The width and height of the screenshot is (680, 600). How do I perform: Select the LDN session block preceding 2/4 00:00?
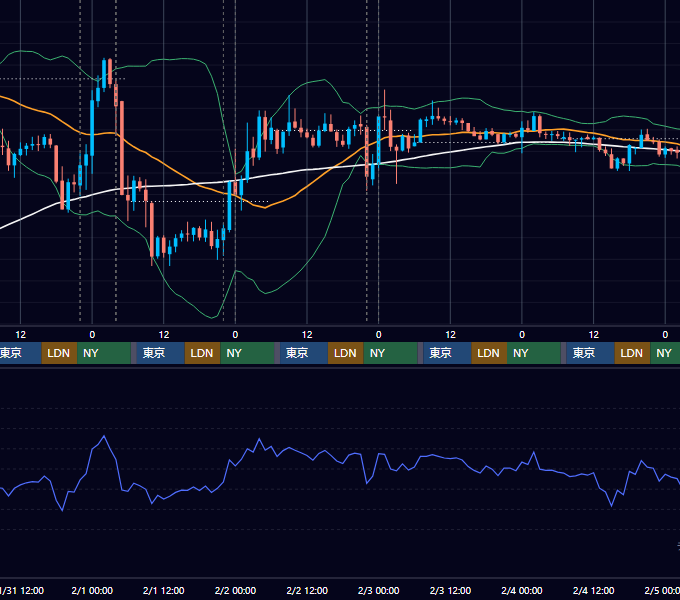pos(489,353)
